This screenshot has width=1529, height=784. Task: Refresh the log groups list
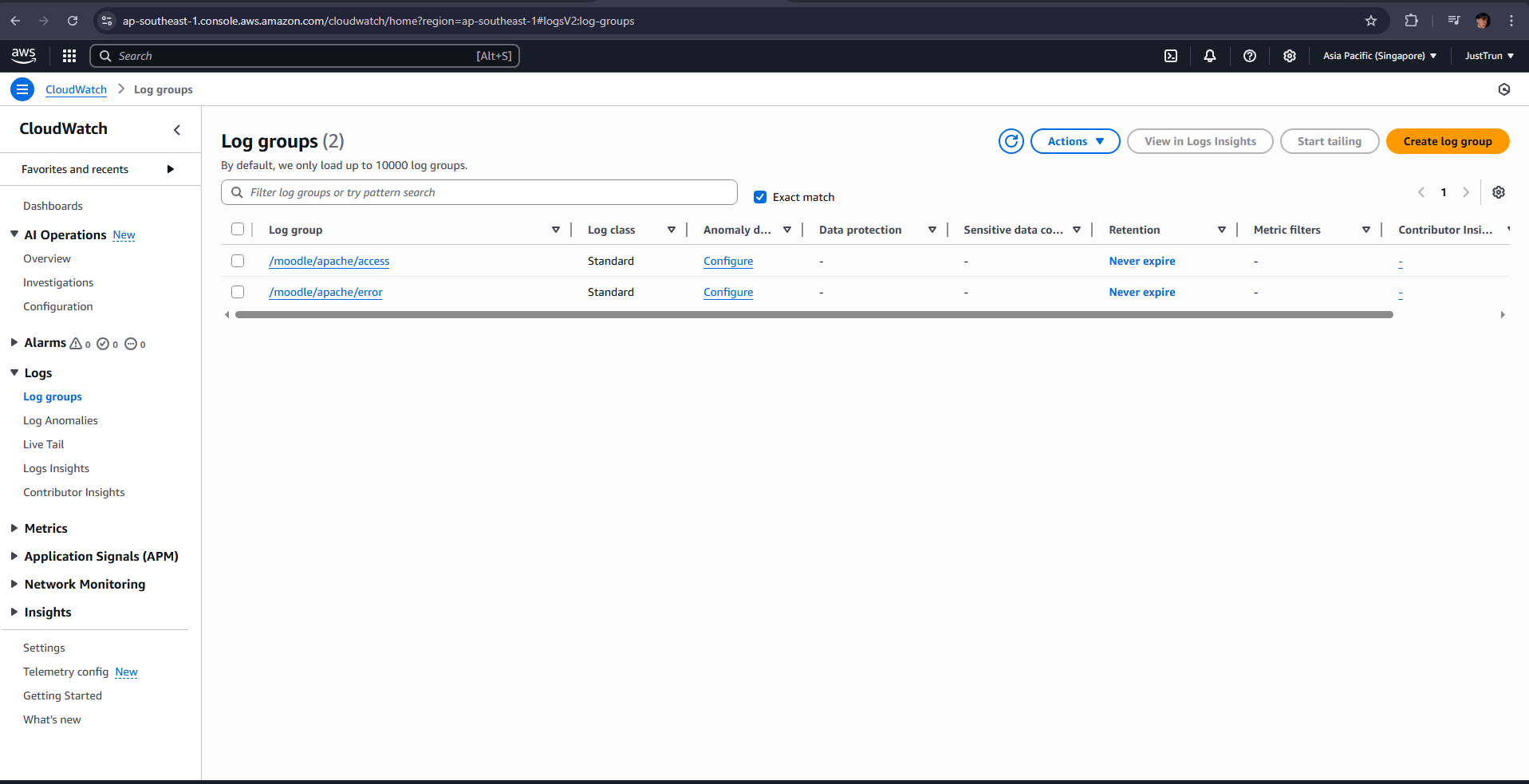[1011, 141]
